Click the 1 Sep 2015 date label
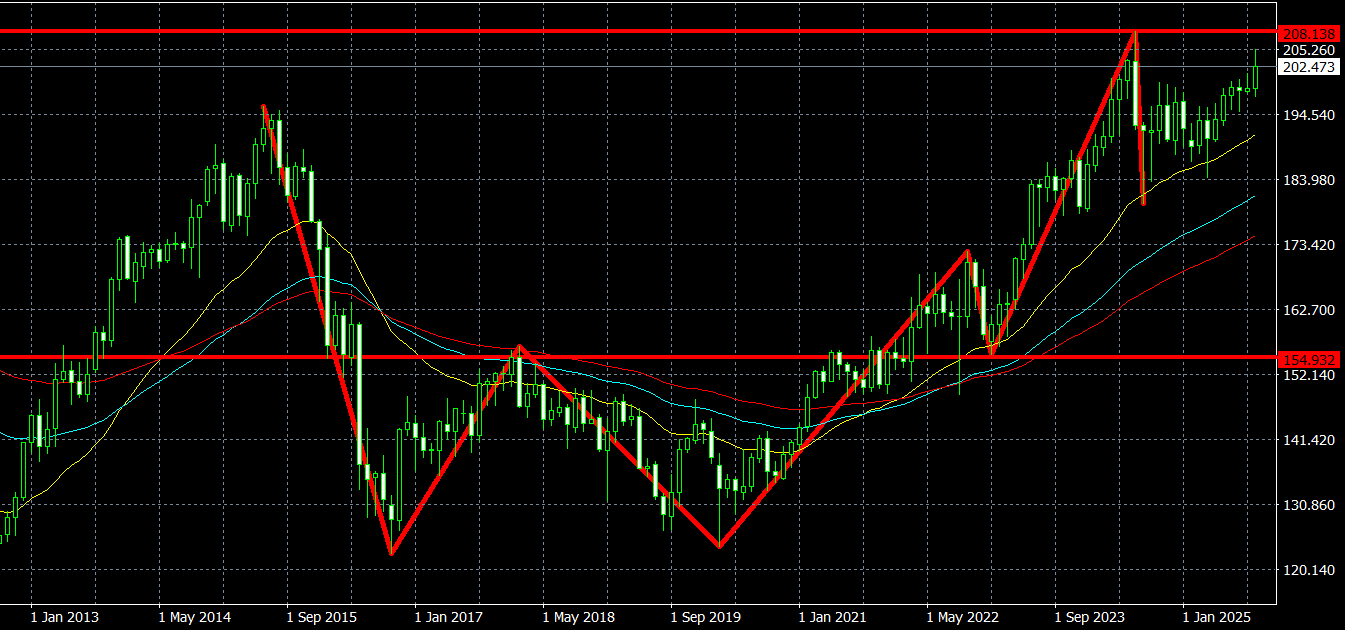 [x=322, y=617]
